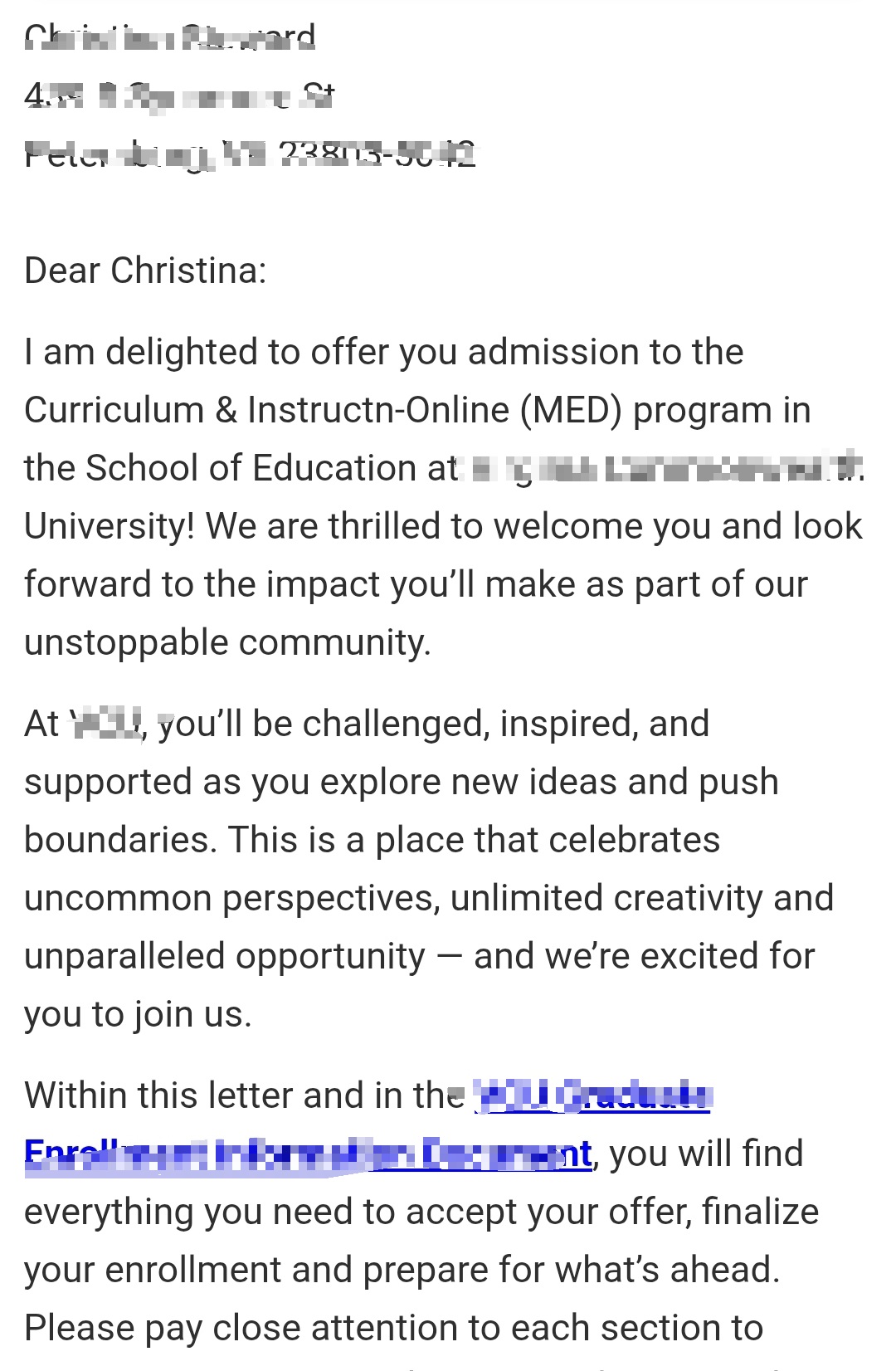Click the line 'your enrollment and prepare for what's ahead.'
This screenshot has width=896, height=1371.
(402, 1271)
